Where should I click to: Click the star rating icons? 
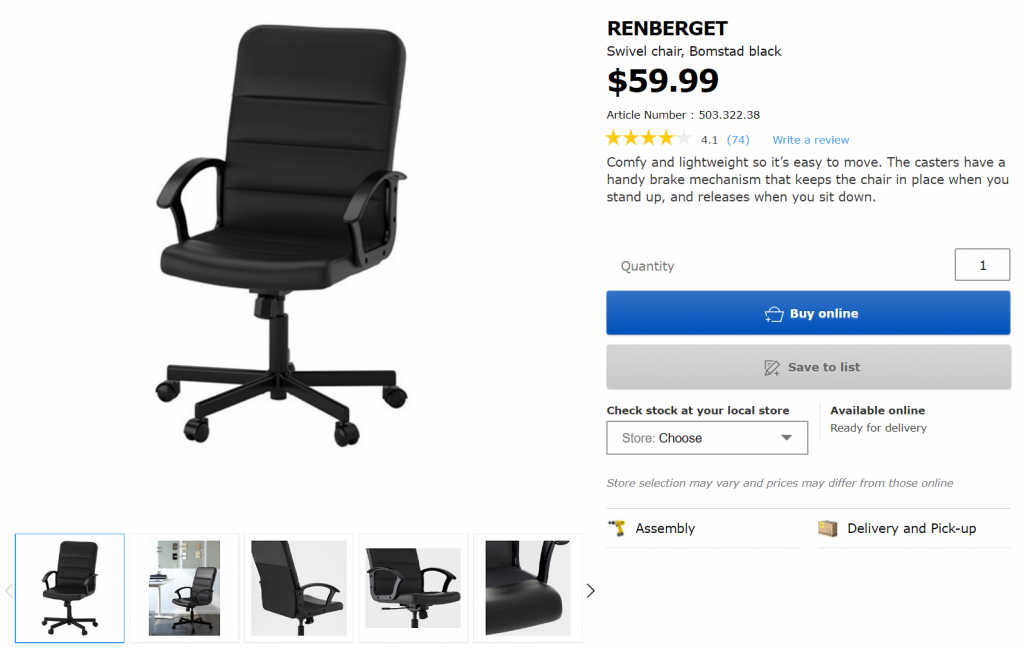(x=648, y=138)
